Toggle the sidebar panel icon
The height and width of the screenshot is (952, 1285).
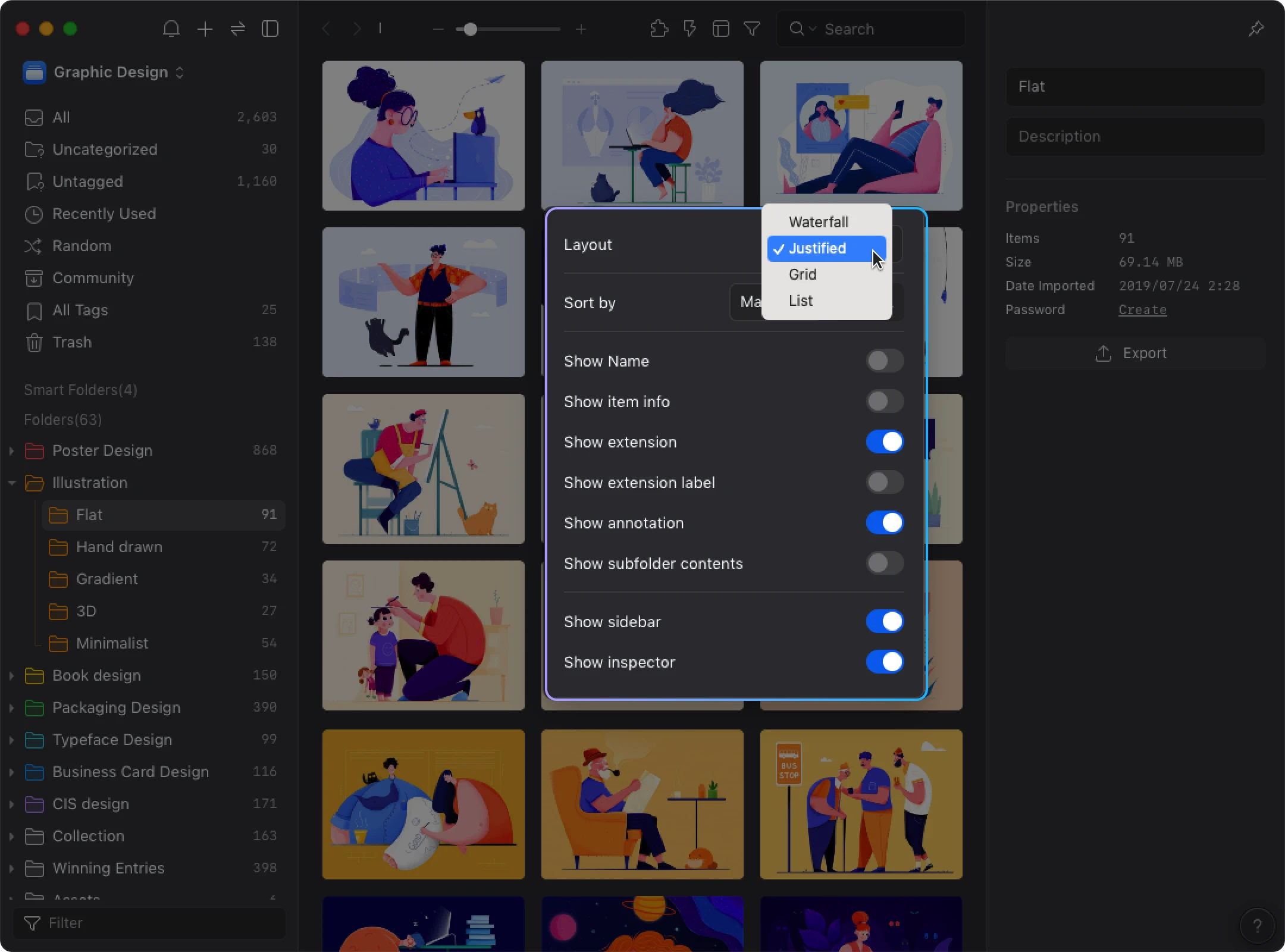270,29
